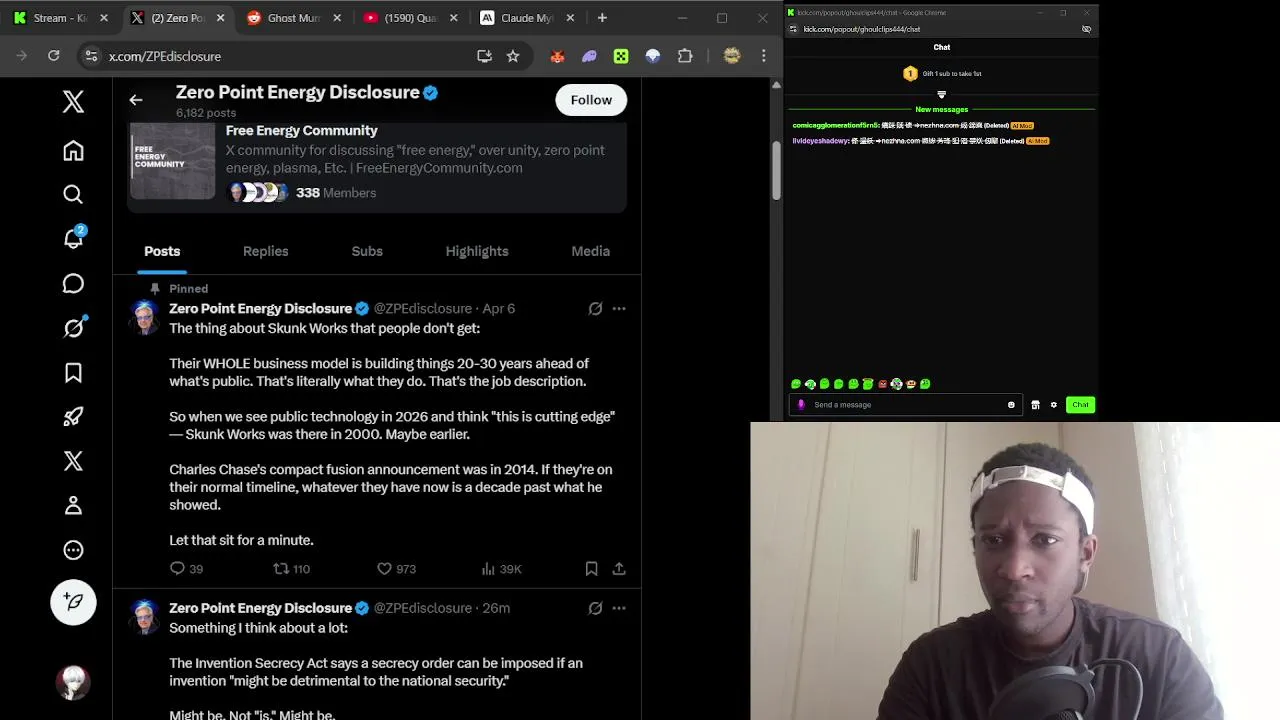
Task: Open Bookmarks in the X sidebar
Action: pyautogui.click(x=73, y=373)
